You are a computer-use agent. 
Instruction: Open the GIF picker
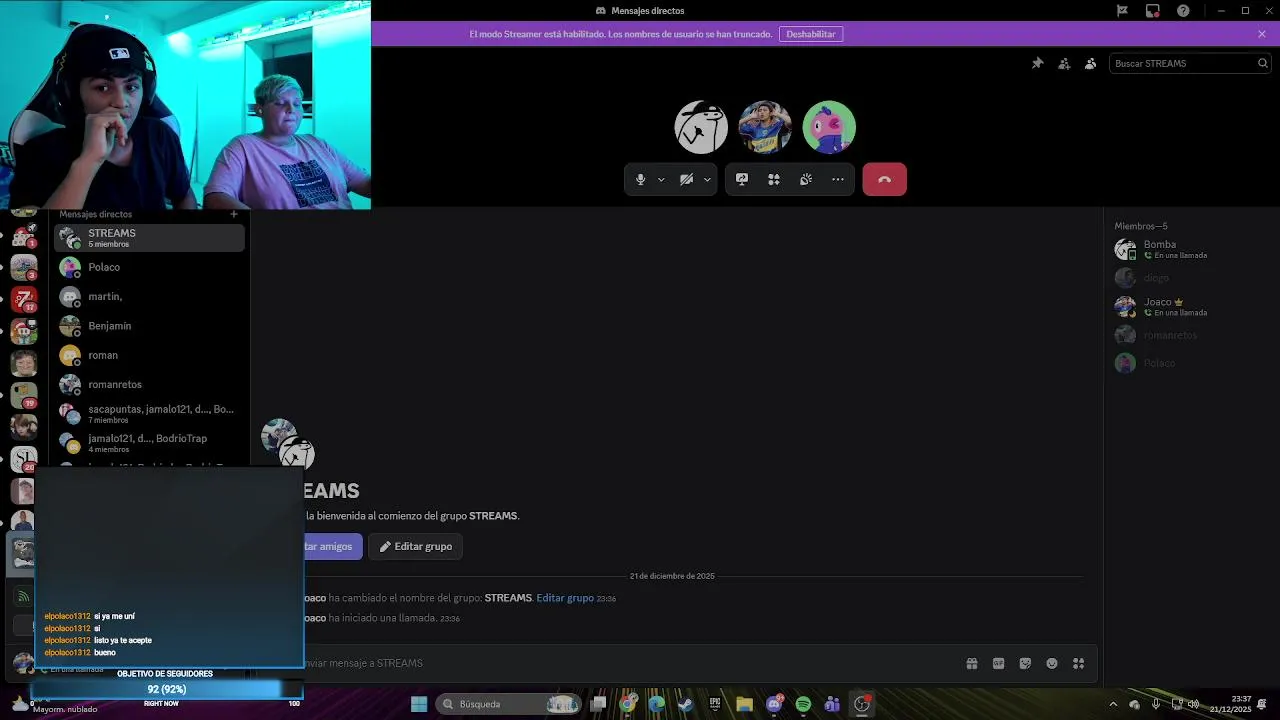(x=998, y=663)
